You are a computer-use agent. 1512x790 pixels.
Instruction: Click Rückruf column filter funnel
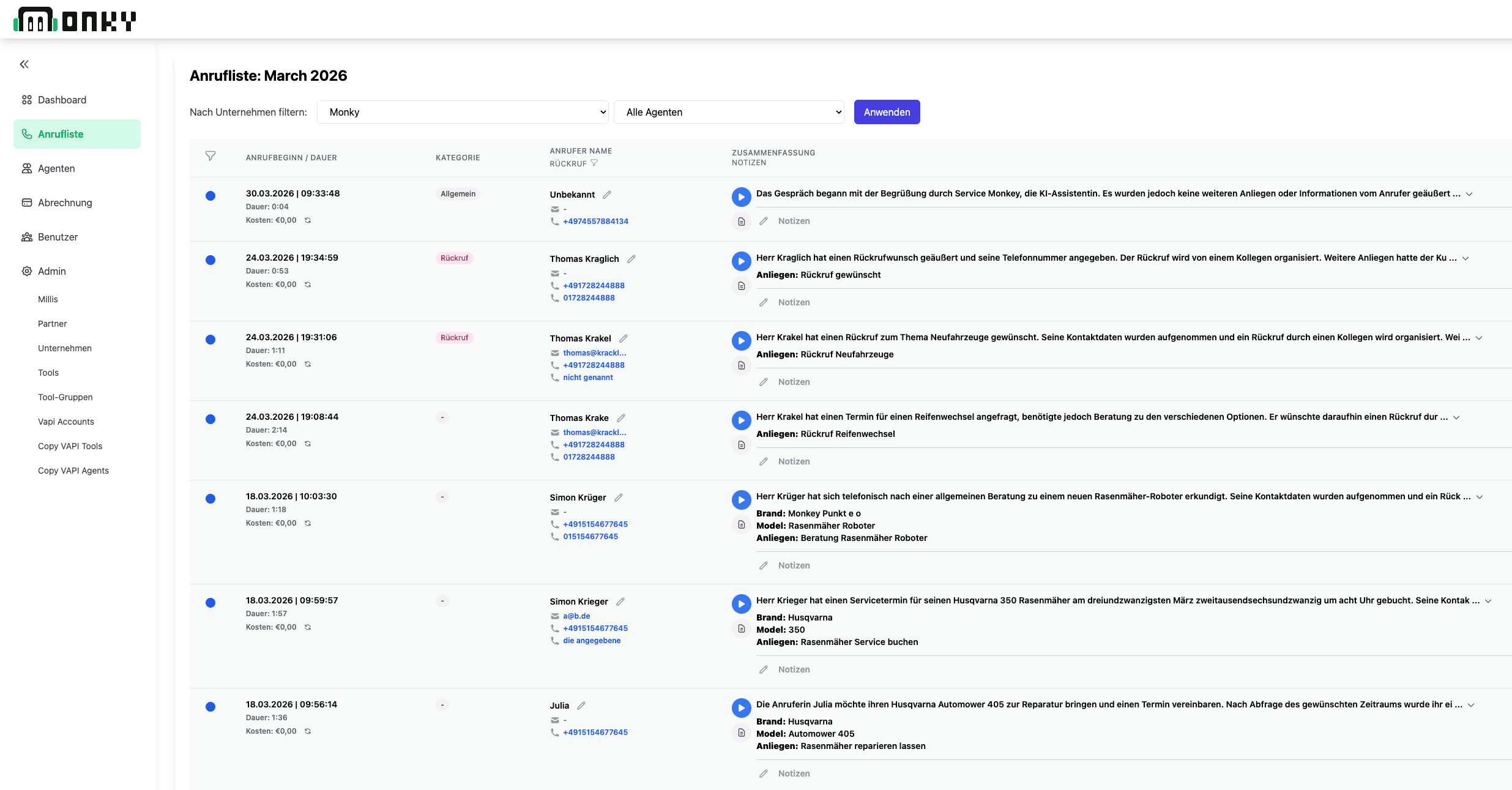594,163
